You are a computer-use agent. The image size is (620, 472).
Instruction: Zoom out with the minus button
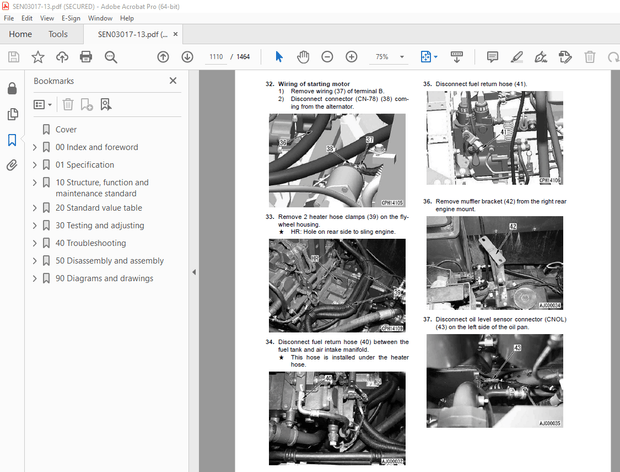pyautogui.click(x=327, y=57)
